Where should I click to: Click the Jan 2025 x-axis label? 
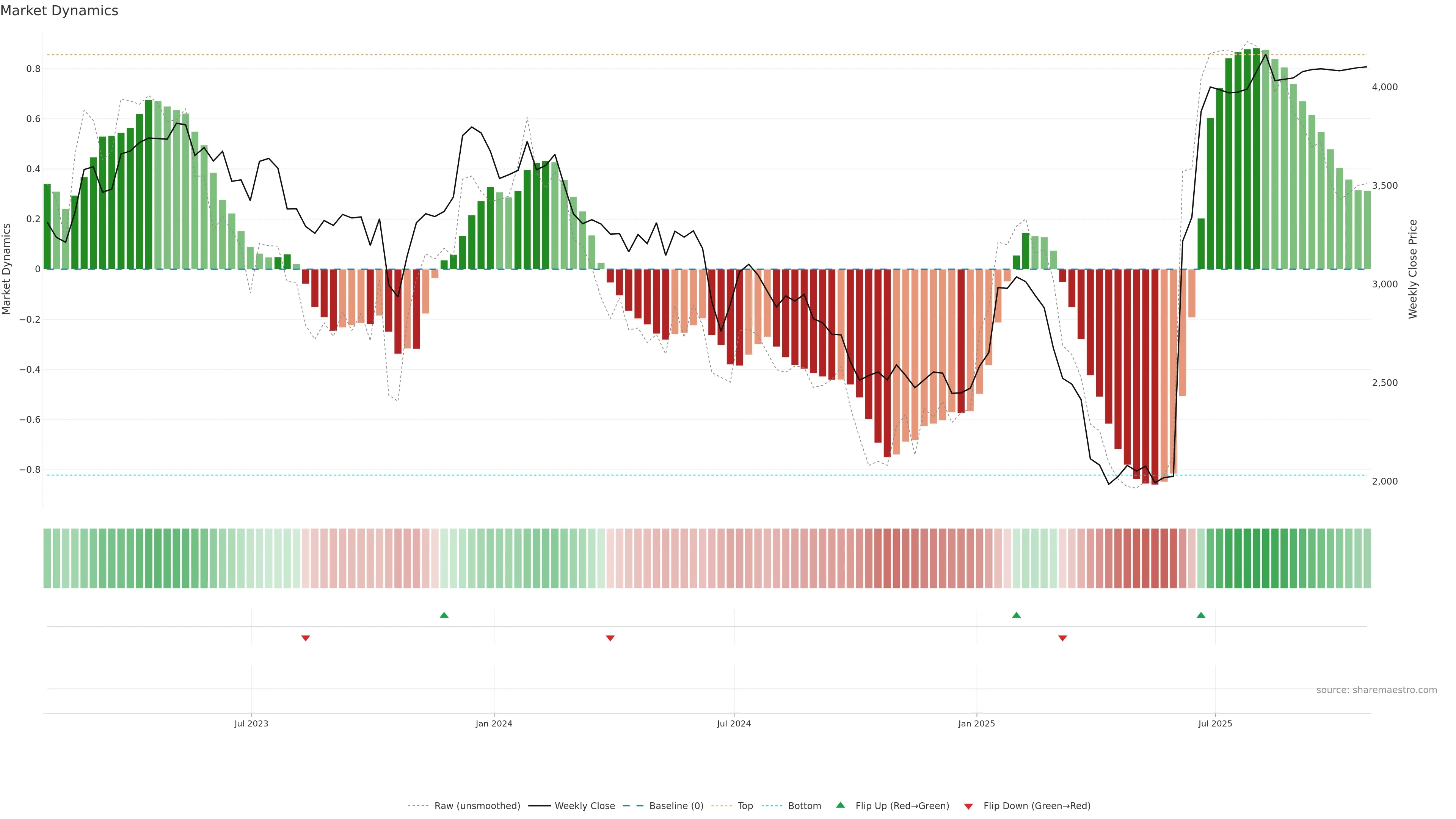(976, 723)
